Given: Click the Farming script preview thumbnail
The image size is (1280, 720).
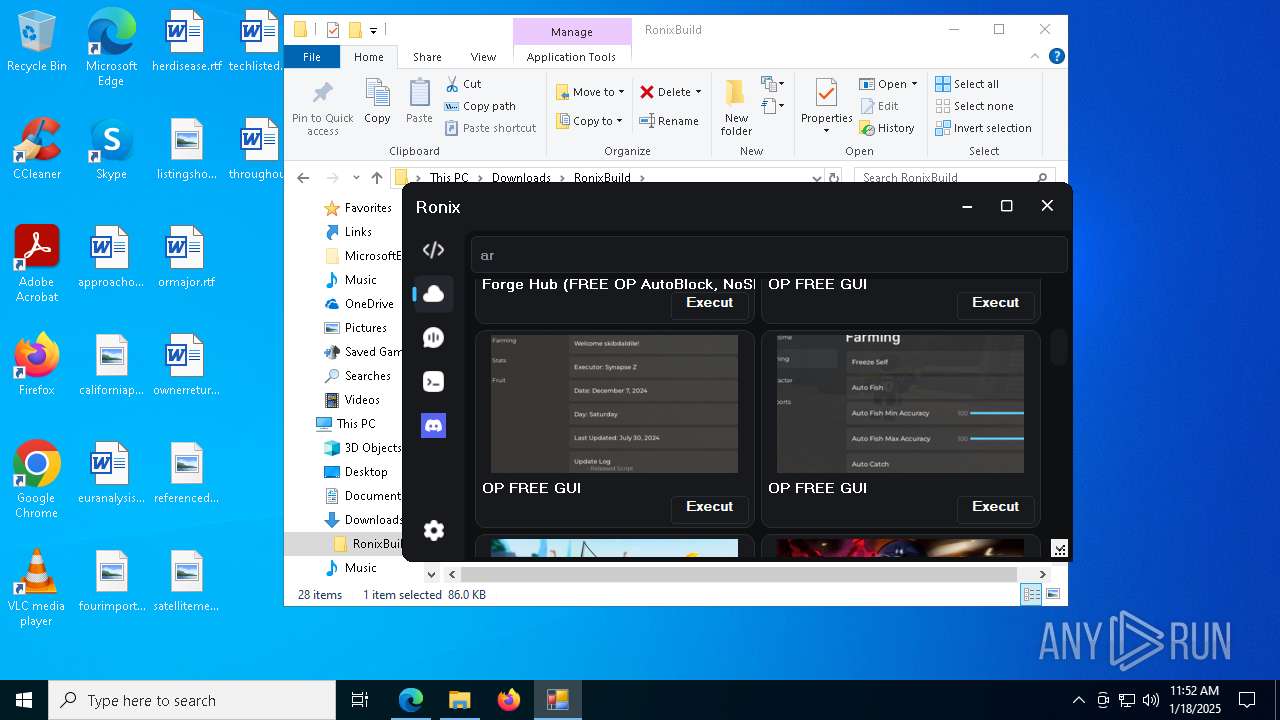Looking at the screenshot, I should [x=900, y=404].
